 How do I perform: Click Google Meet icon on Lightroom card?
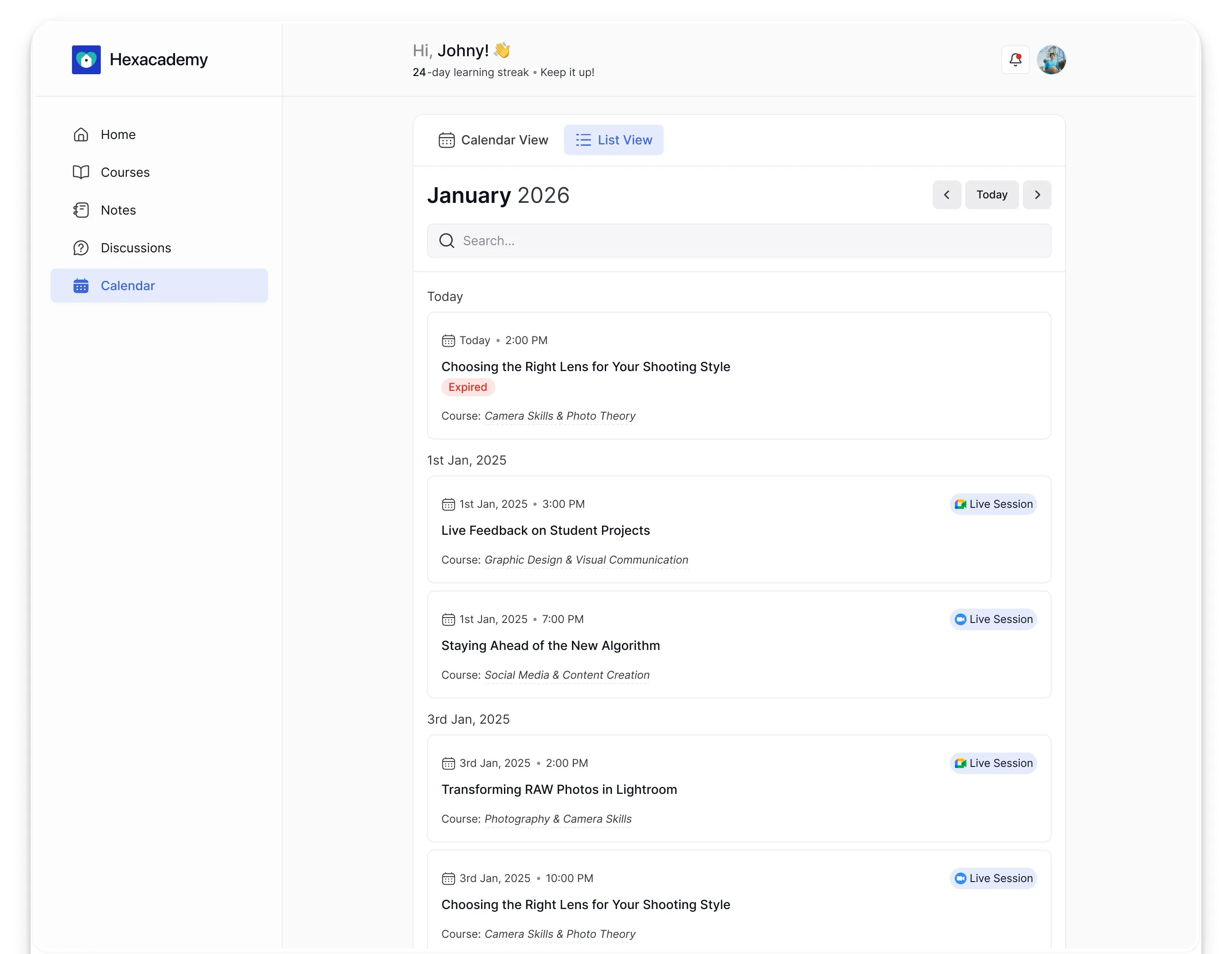960,763
